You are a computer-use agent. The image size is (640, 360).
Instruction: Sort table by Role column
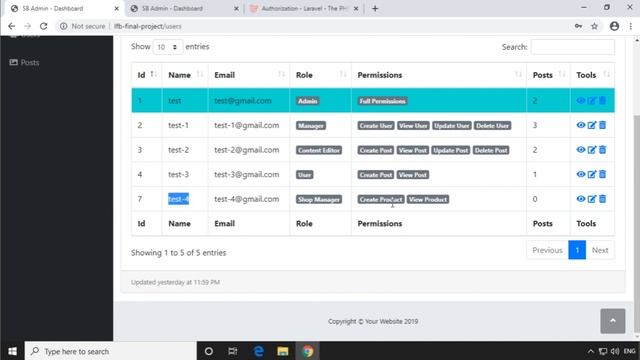click(x=320, y=75)
